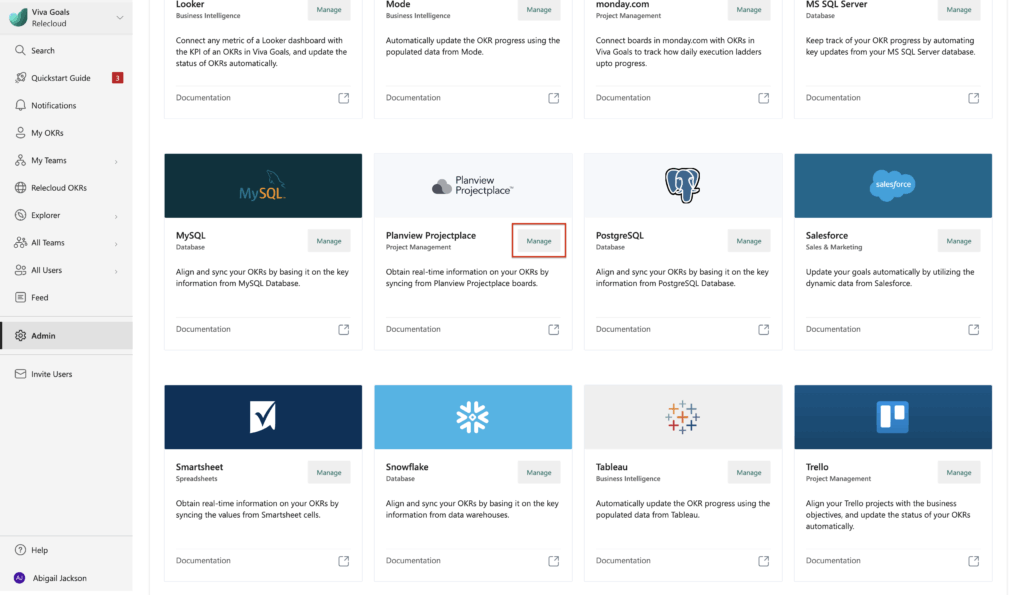Click Quickstart Guide rocket icon
Viewport: 1024px width, 595px height.
tap(20, 78)
